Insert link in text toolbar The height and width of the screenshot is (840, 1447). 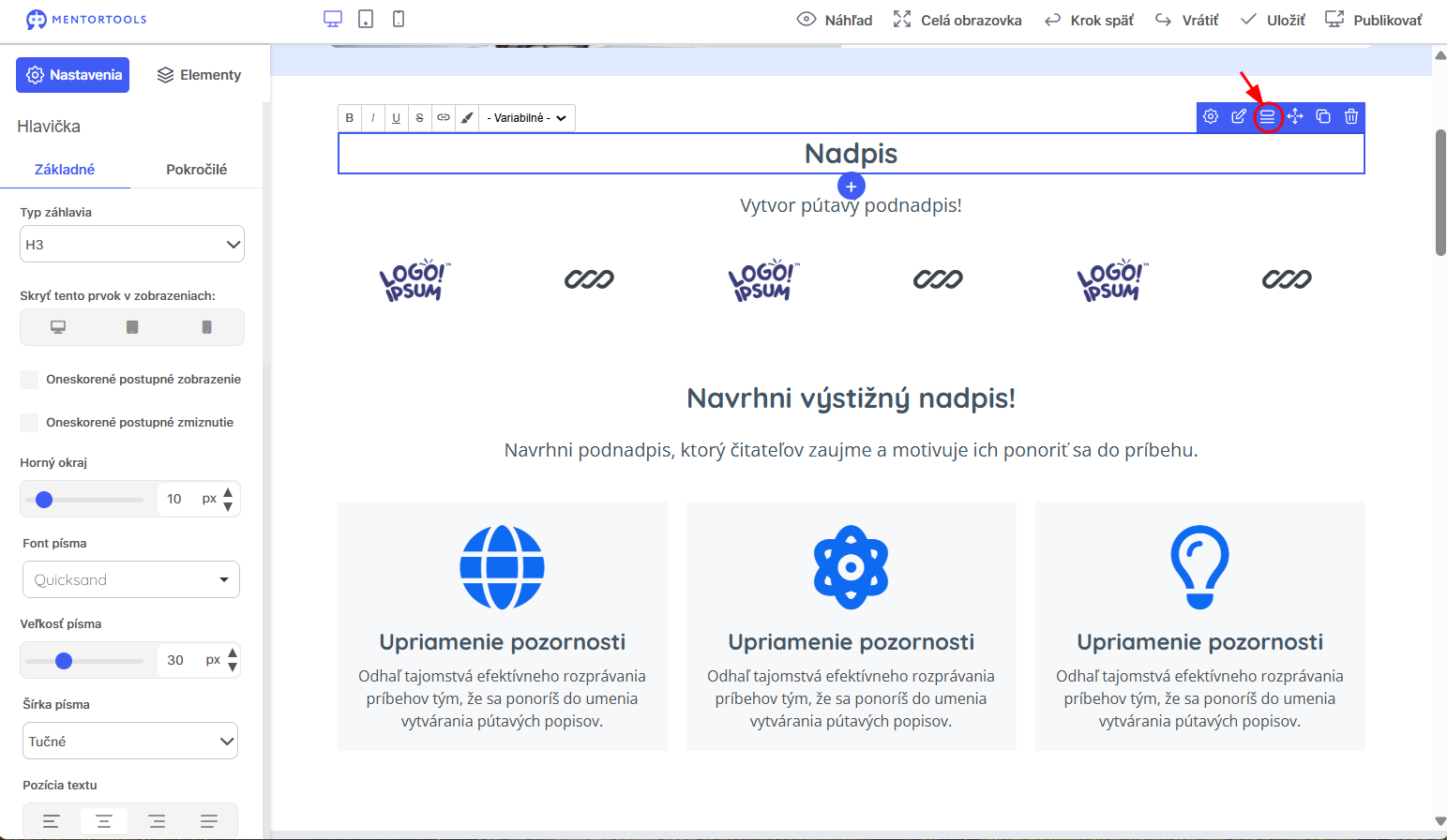click(444, 118)
